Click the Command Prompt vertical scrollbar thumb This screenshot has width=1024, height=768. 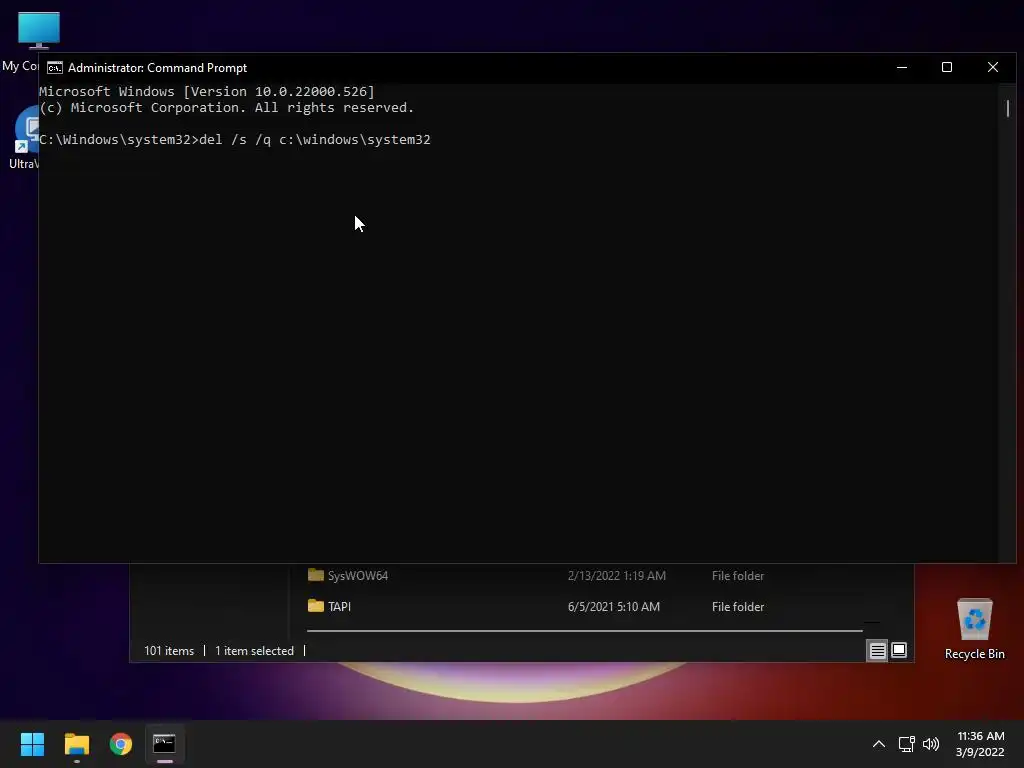click(1008, 108)
